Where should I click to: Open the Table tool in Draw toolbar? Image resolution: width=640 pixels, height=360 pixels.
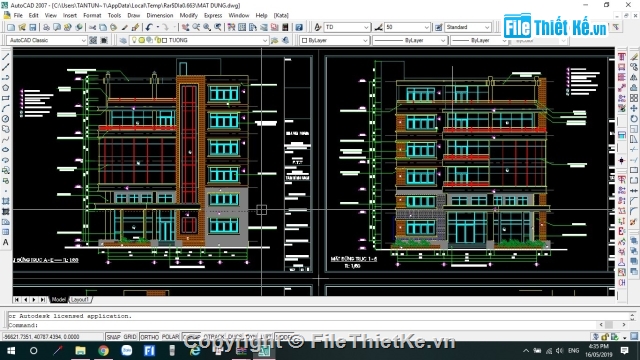pyautogui.click(x=5, y=232)
